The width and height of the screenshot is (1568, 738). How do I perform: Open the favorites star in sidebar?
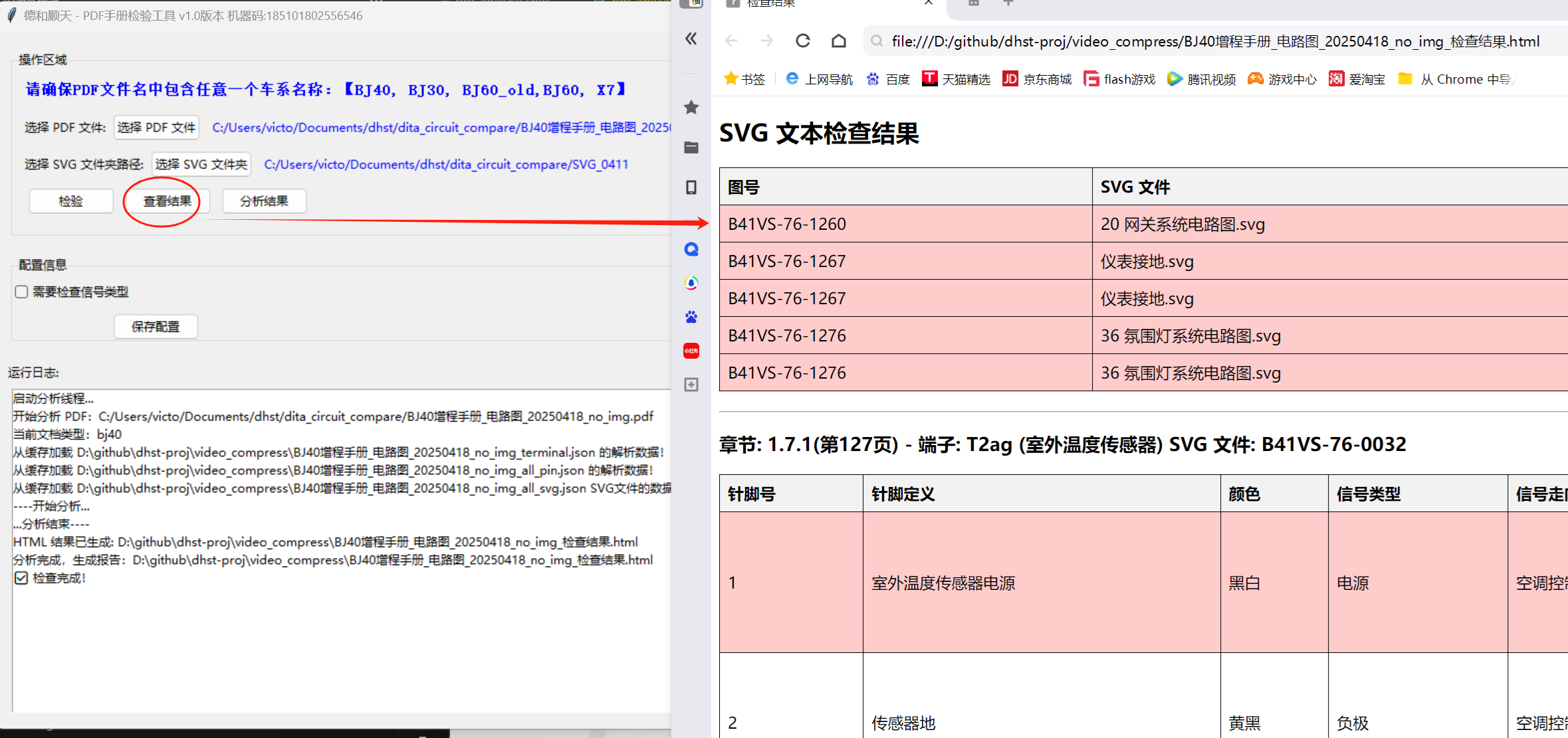click(691, 107)
